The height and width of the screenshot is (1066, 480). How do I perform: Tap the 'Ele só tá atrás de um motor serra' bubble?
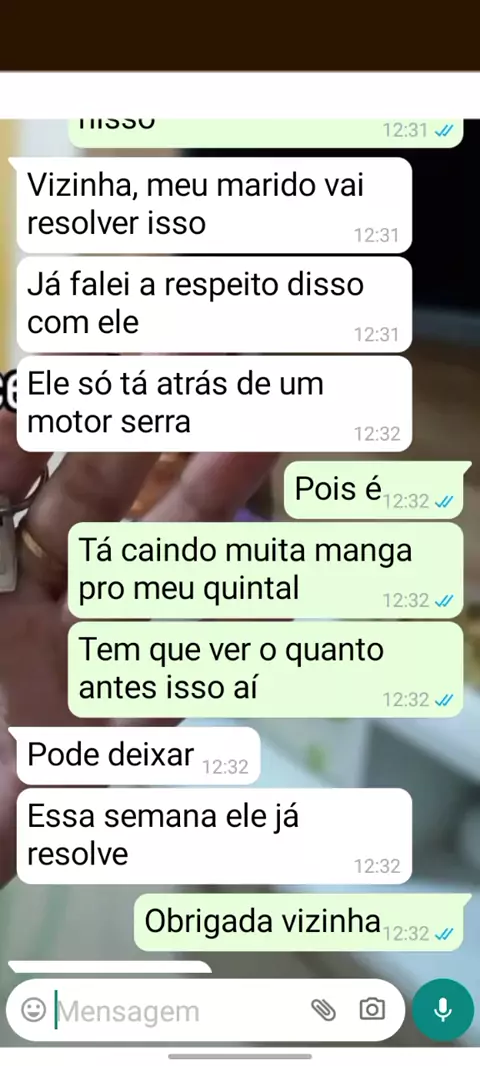(214, 404)
